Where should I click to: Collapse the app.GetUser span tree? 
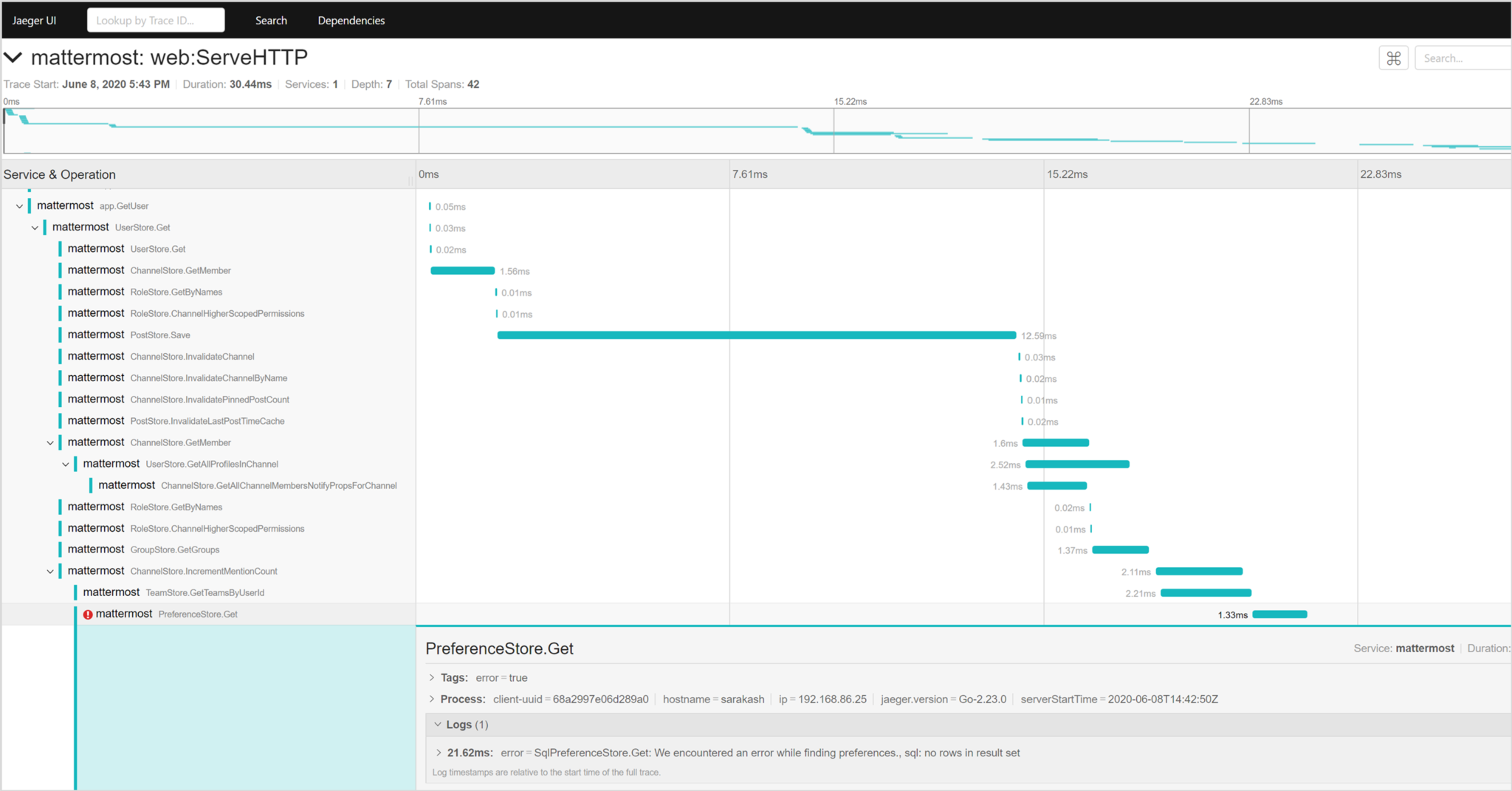click(x=19, y=206)
